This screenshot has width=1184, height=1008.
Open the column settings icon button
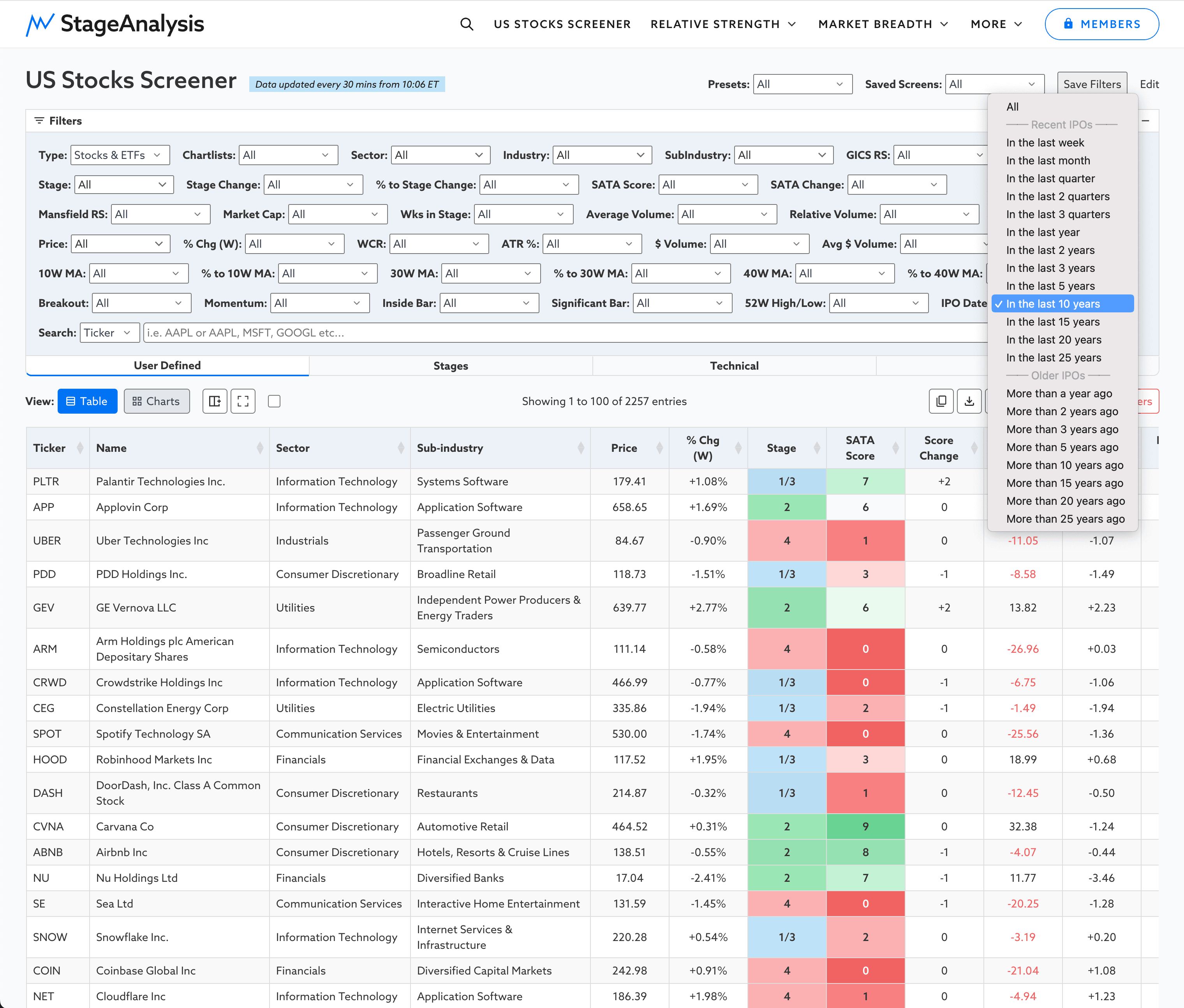pos(215,401)
